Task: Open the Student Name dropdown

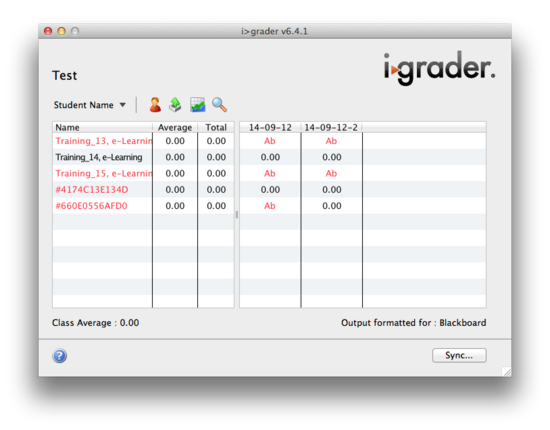Action: click(89, 105)
